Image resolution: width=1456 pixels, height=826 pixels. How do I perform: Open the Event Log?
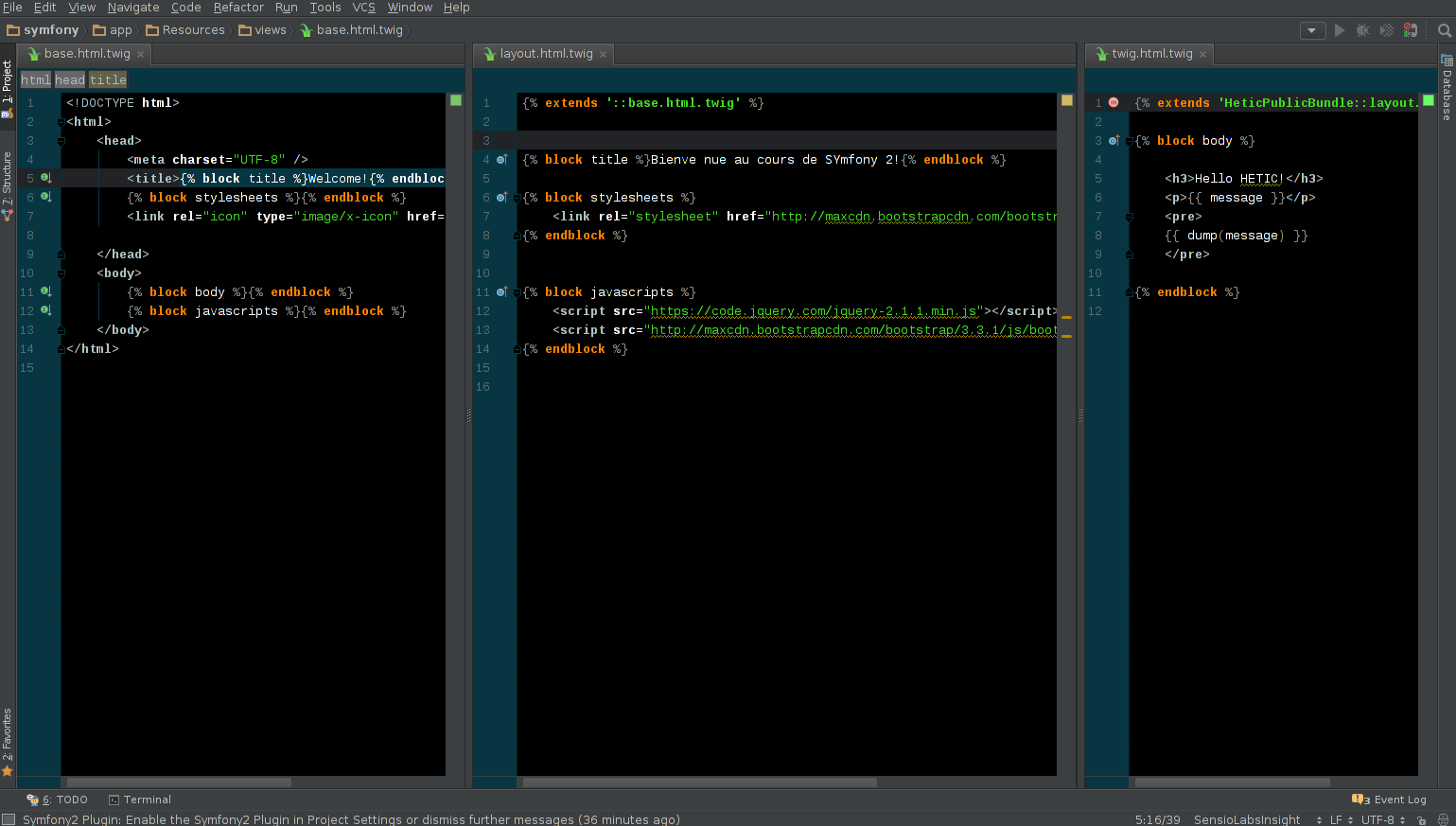click(x=1390, y=800)
